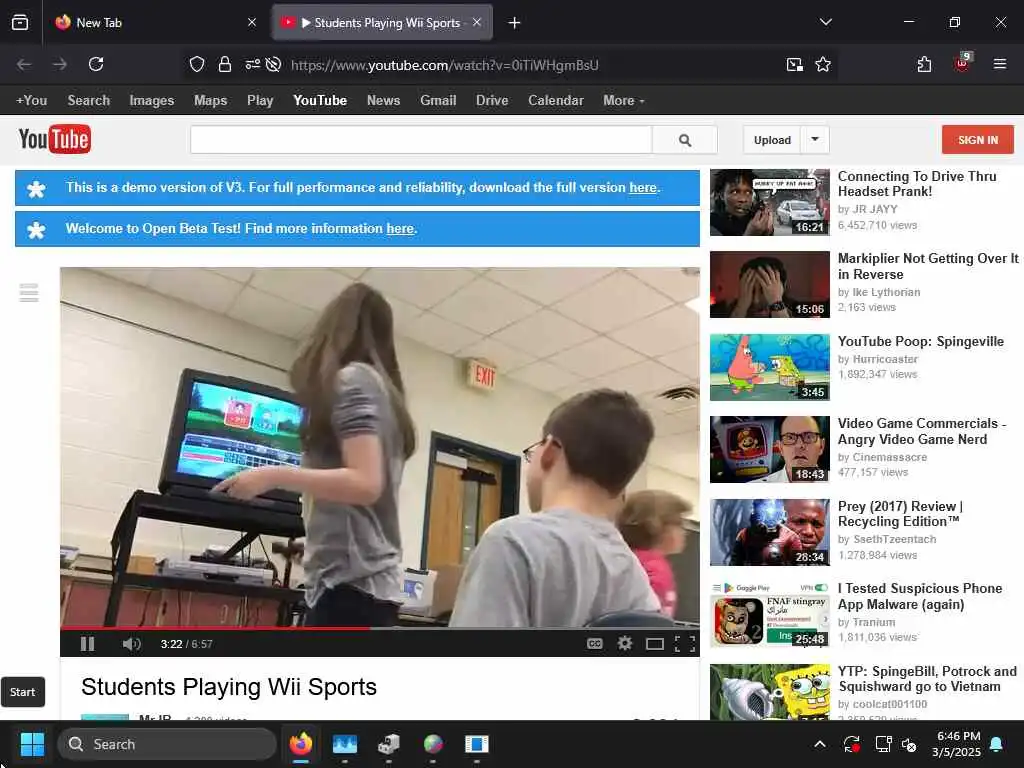Image resolution: width=1024 pixels, height=768 pixels.
Task: Click the Firefox taskbar icon
Action: (301, 744)
